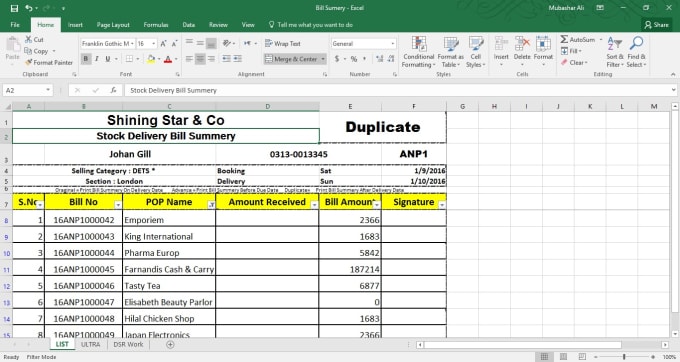Open Find & Select magnifier
The image size is (680, 362).
tap(637, 52)
